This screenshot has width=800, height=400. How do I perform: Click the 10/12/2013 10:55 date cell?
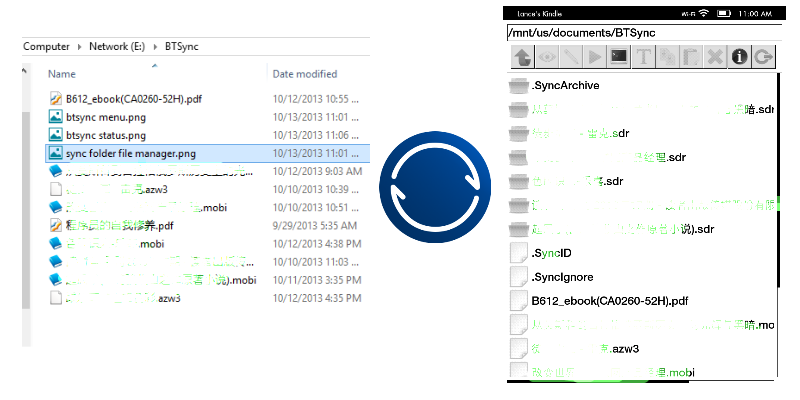316,98
